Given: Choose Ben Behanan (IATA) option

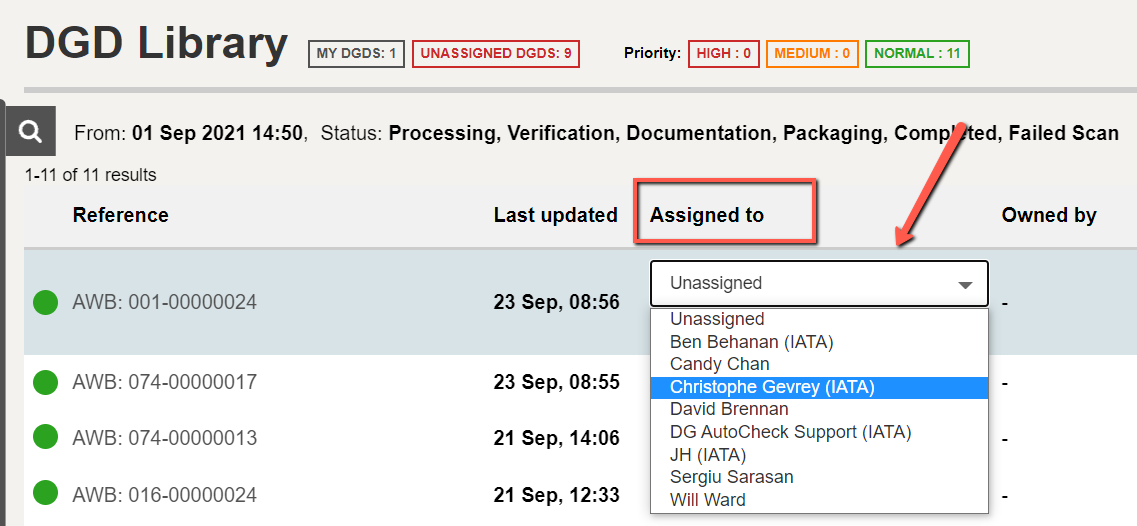Looking at the screenshot, I should (x=751, y=342).
